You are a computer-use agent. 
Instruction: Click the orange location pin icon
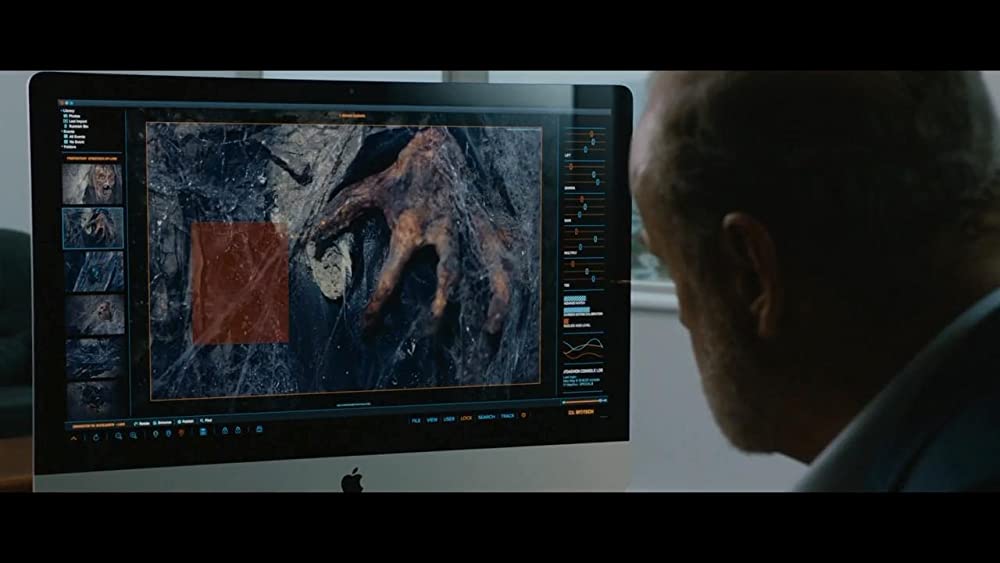(x=180, y=432)
